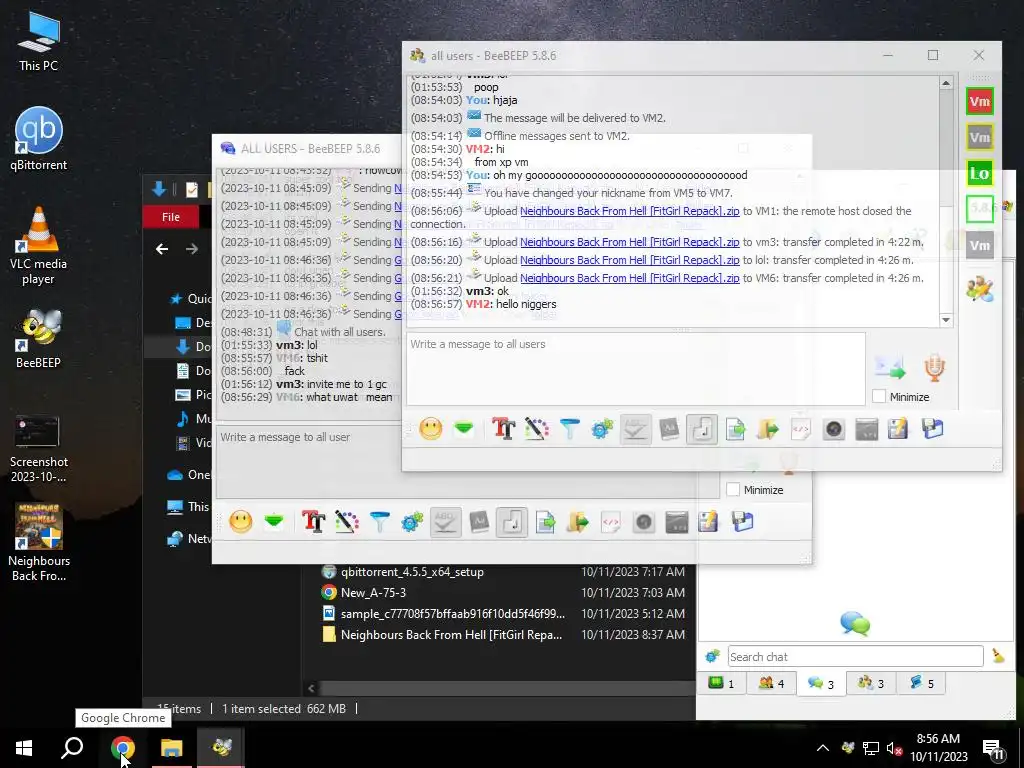The height and width of the screenshot is (768, 1024).
Task: Toggle music-note button in back ALL USERS window
Action: [x=512, y=522]
